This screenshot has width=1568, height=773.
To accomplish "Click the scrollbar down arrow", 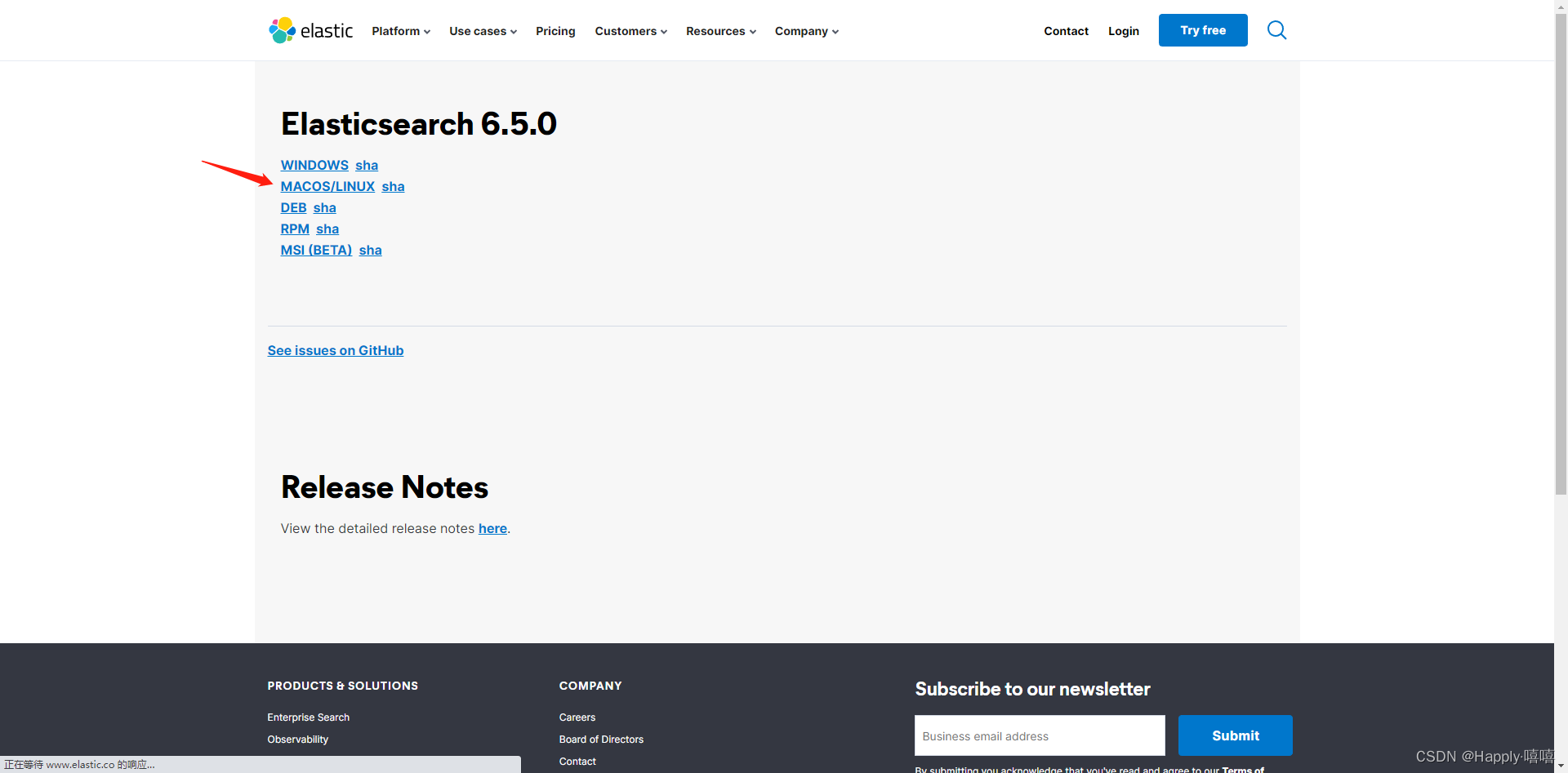I will coord(1561,766).
